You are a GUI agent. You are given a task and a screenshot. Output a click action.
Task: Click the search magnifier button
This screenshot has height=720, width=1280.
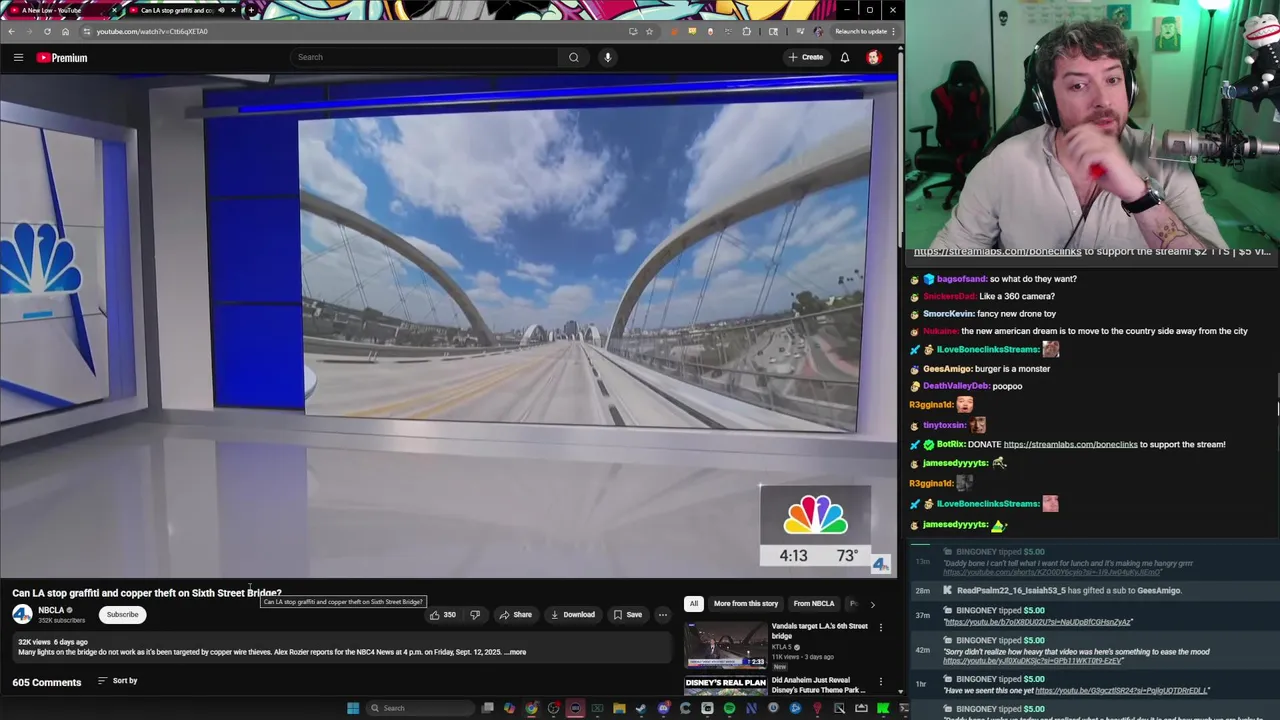point(574,57)
